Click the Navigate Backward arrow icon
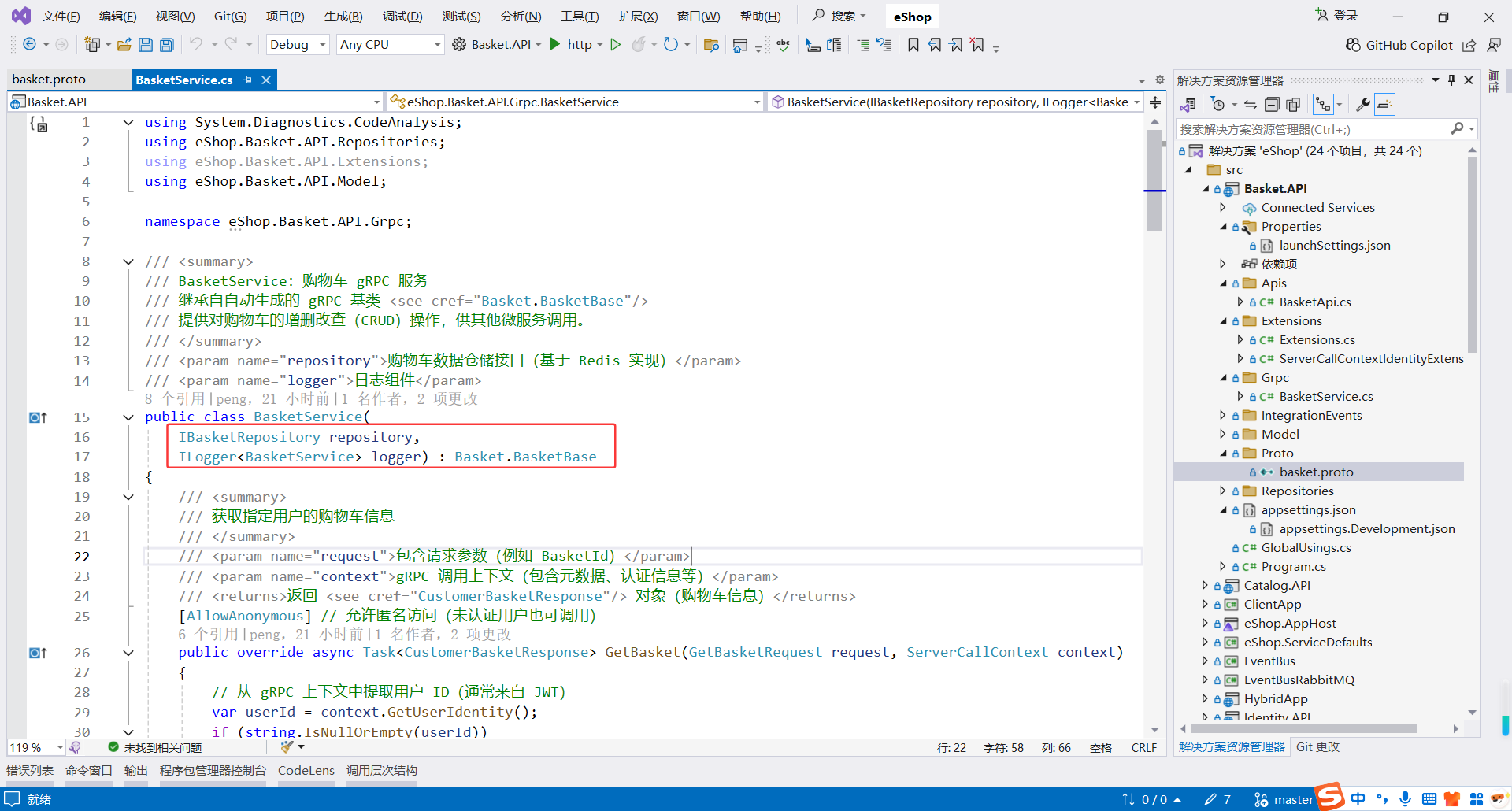1512x811 pixels. coord(28,45)
